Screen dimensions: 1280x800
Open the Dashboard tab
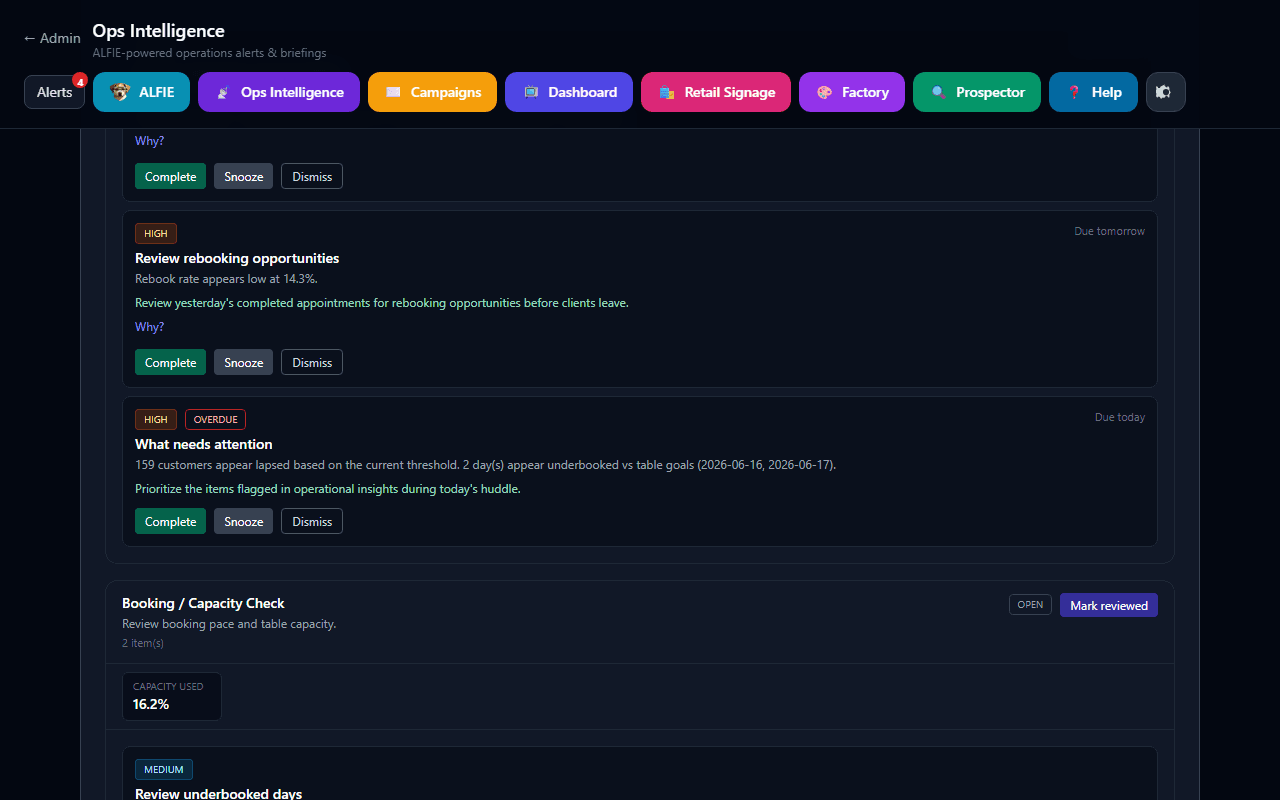coord(569,92)
